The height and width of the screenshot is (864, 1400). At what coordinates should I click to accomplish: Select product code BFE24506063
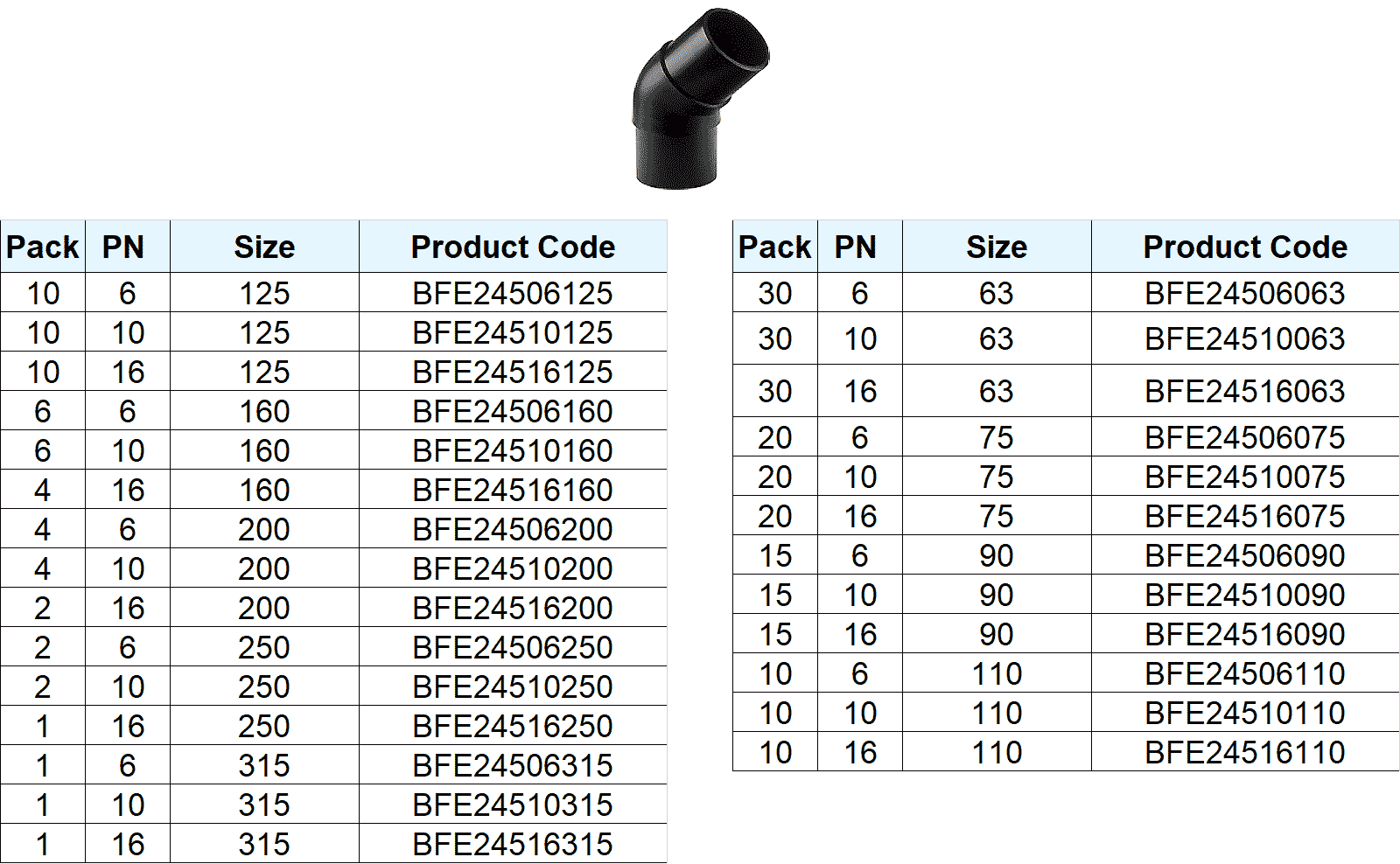[x=1244, y=293]
